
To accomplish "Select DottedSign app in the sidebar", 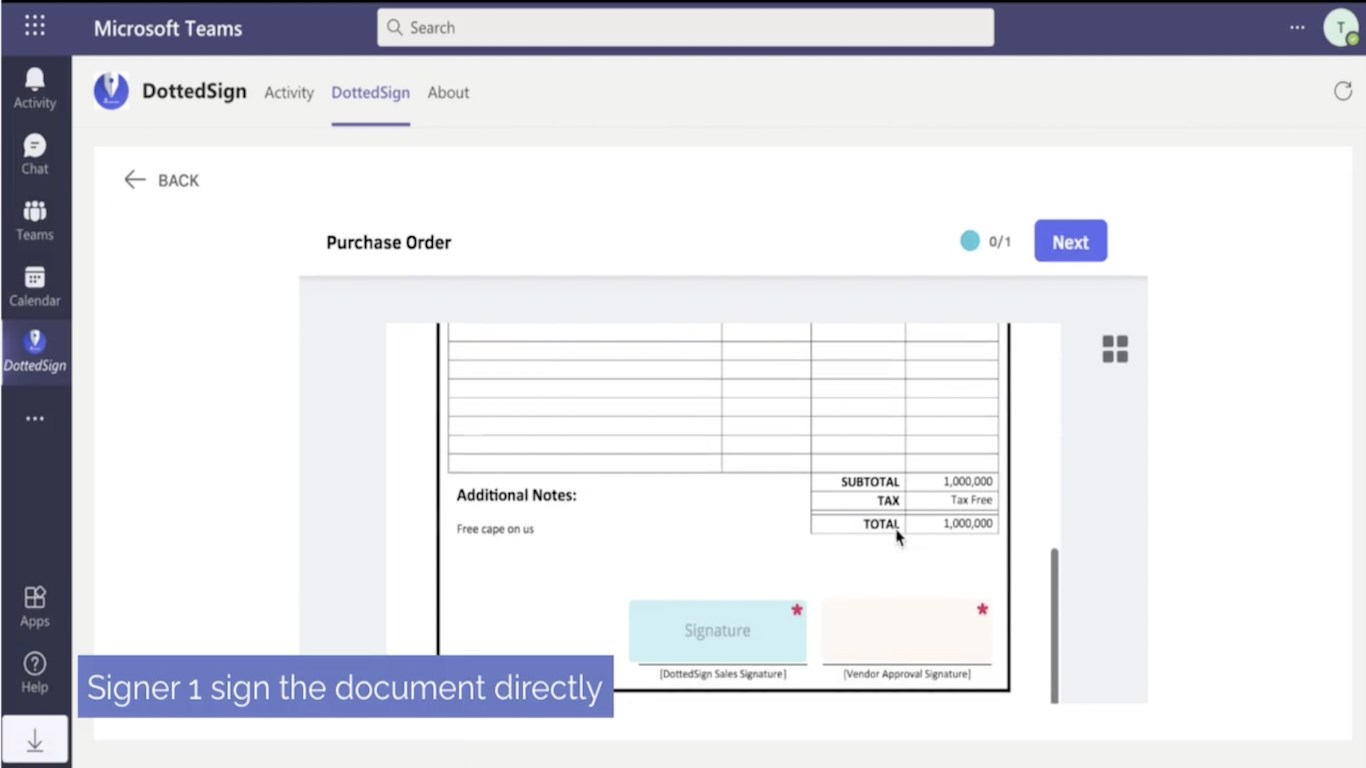I will point(35,351).
